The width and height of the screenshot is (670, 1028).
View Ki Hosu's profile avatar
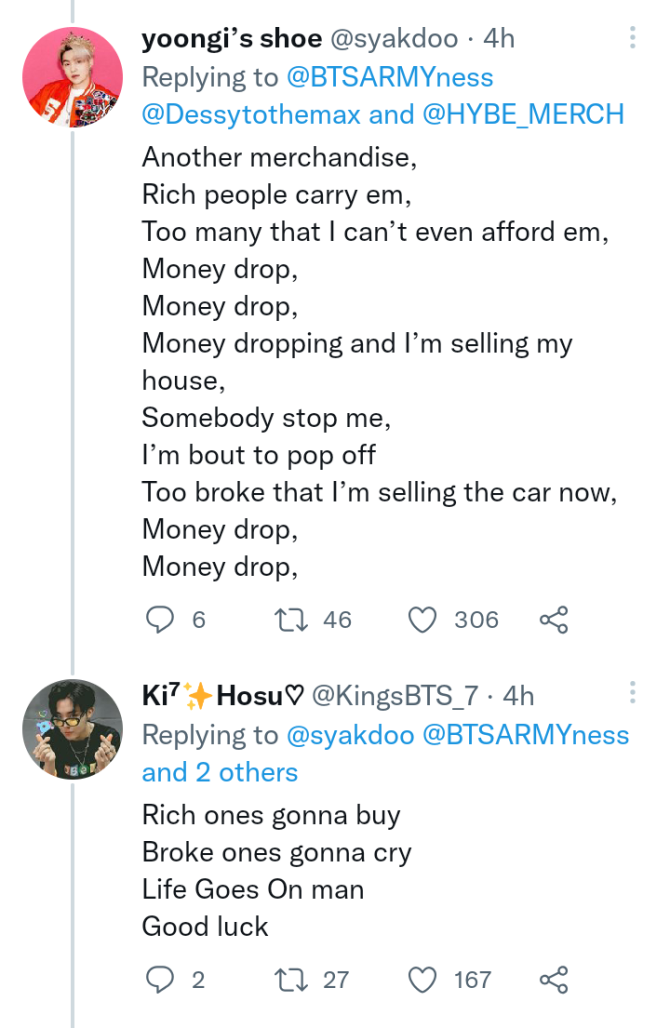coord(72,730)
